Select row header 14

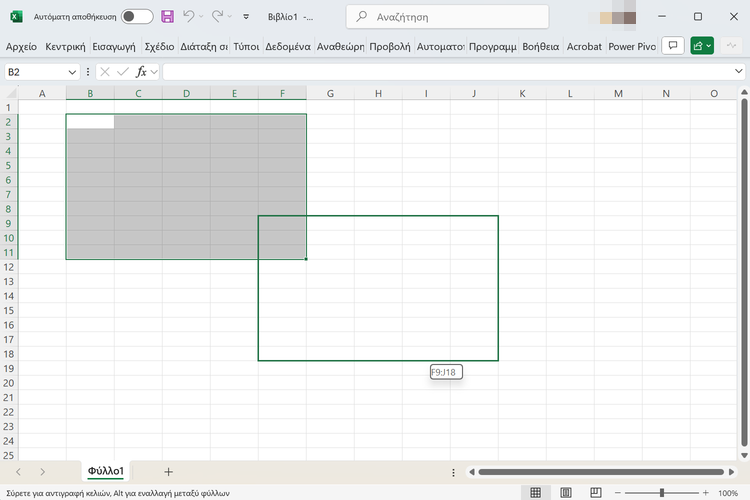tap(9, 296)
